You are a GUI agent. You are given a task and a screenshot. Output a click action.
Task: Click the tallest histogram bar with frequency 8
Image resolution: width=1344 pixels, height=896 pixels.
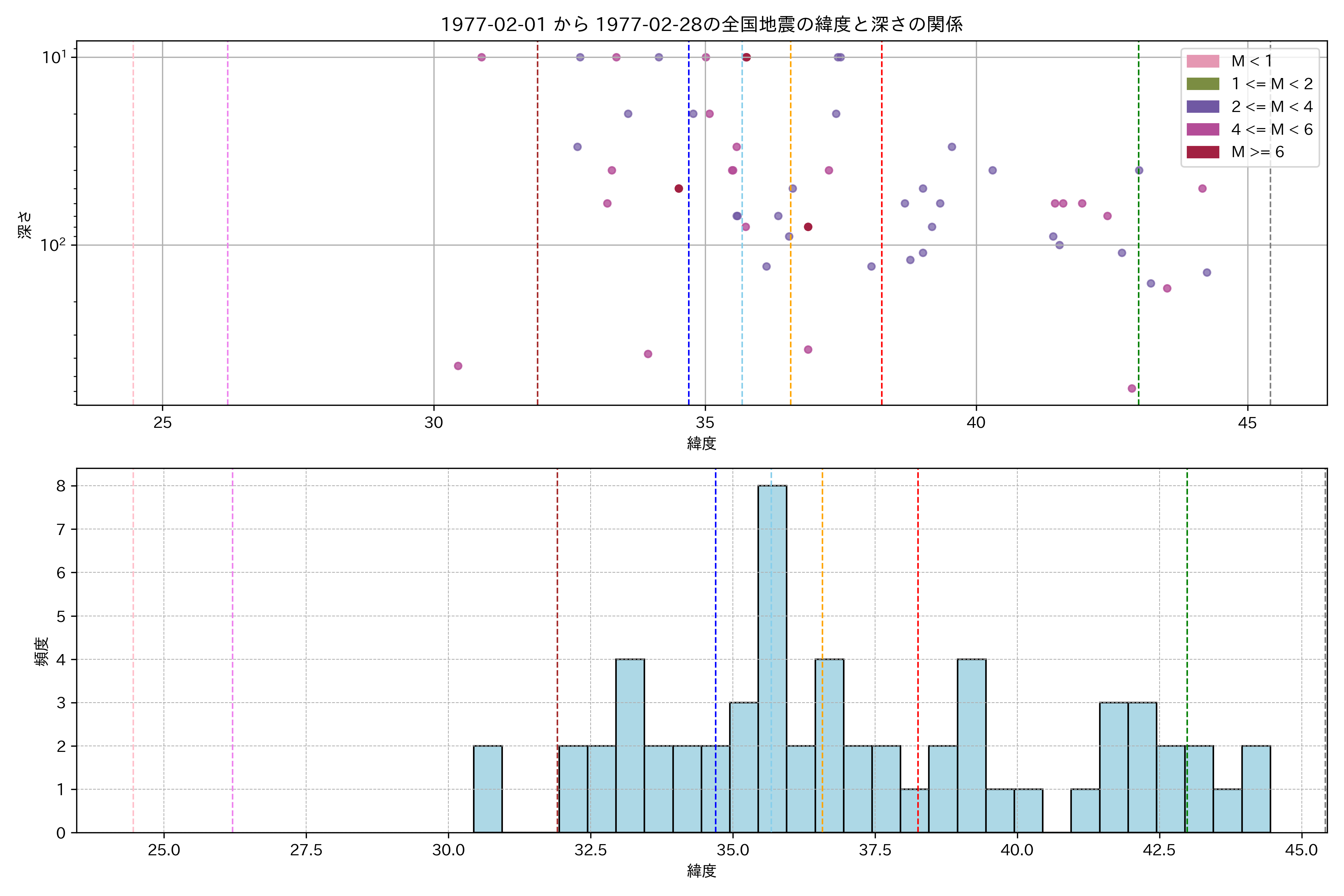click(772, 657)
